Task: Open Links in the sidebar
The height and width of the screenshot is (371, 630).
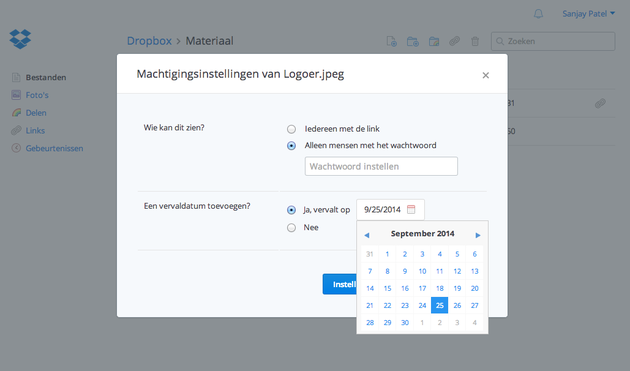Action: pos(35,130)
